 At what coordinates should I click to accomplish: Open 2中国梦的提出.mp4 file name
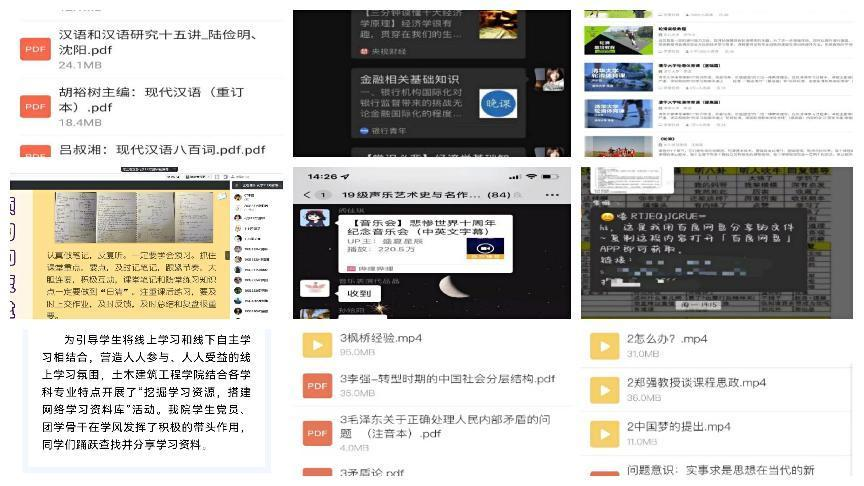tap(678, 427)
